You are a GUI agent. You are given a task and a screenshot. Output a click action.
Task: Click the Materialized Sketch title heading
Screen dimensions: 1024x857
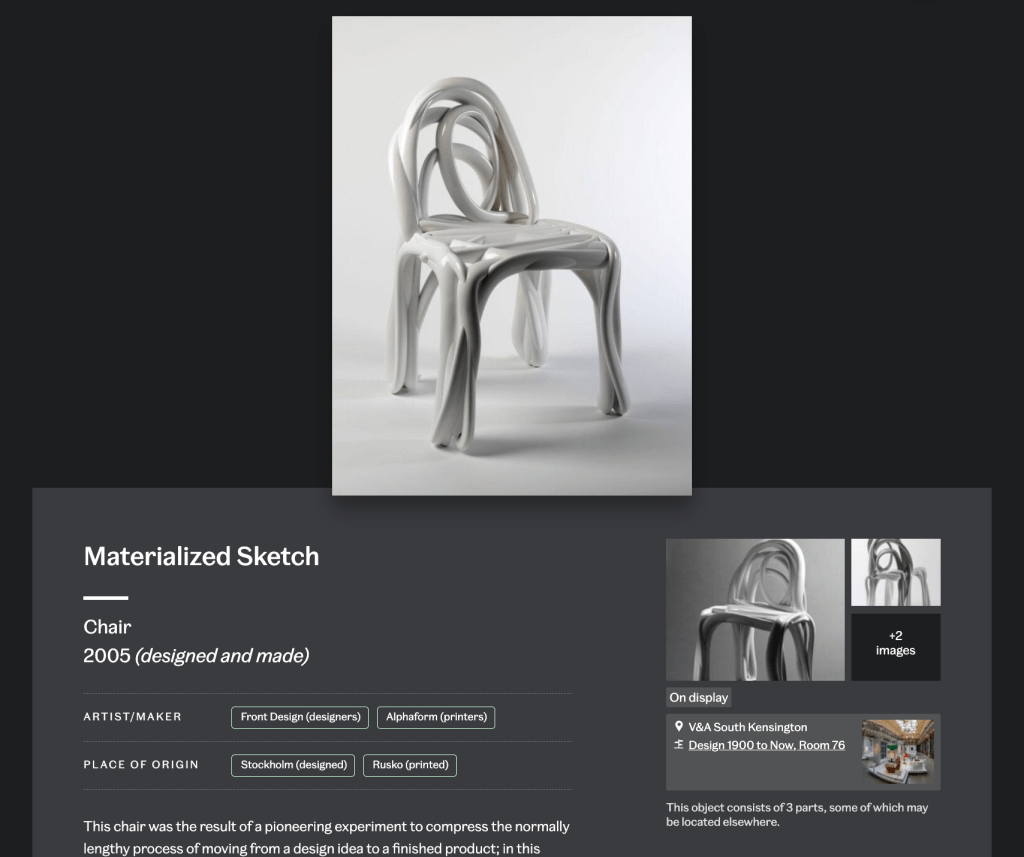[201, 557]
